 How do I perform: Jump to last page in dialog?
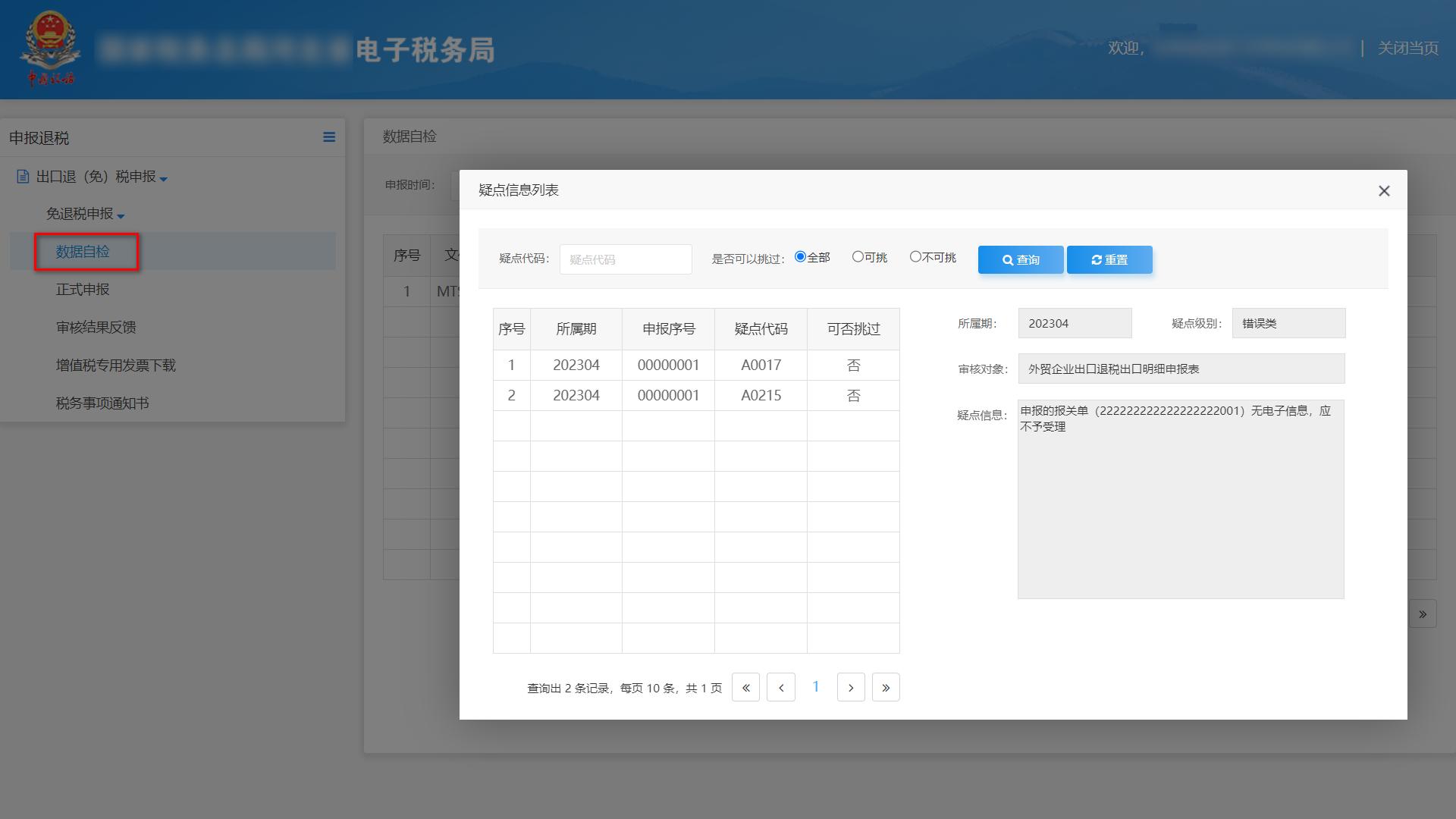point(886,688)
